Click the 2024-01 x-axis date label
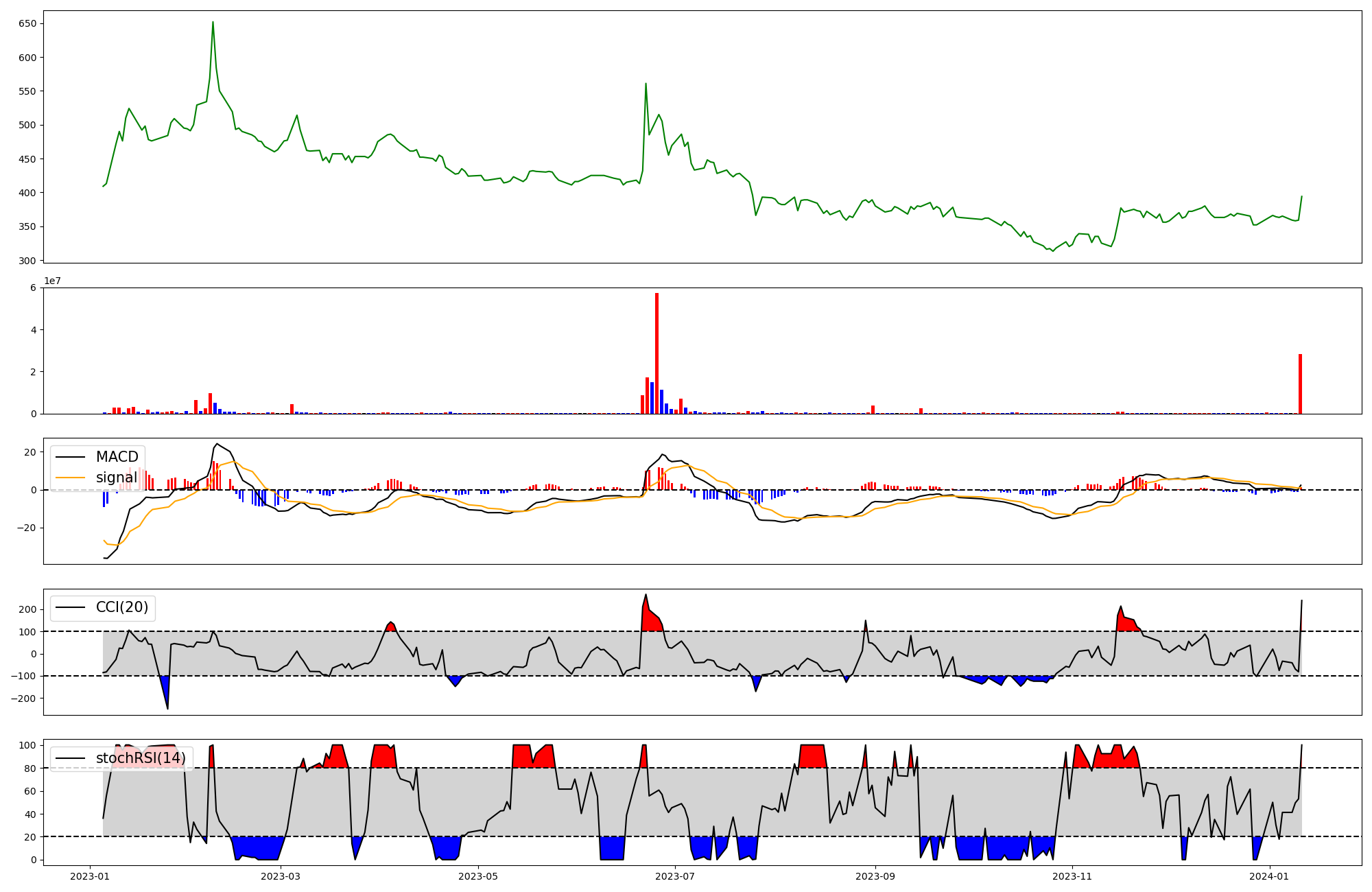The height and width of the screenshot is (892, 1372). point(1270,876)
